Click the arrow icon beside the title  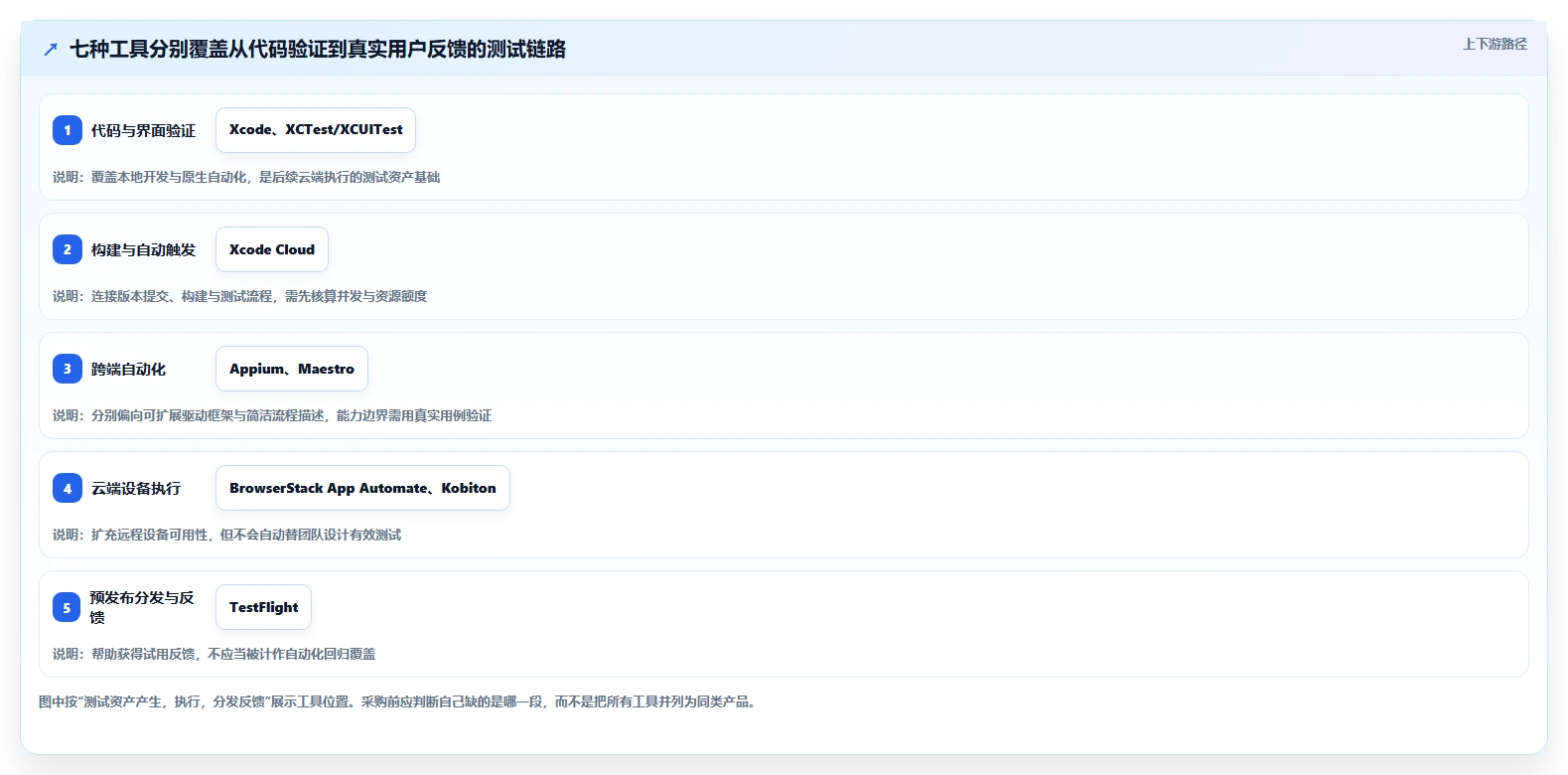(51, 49)
